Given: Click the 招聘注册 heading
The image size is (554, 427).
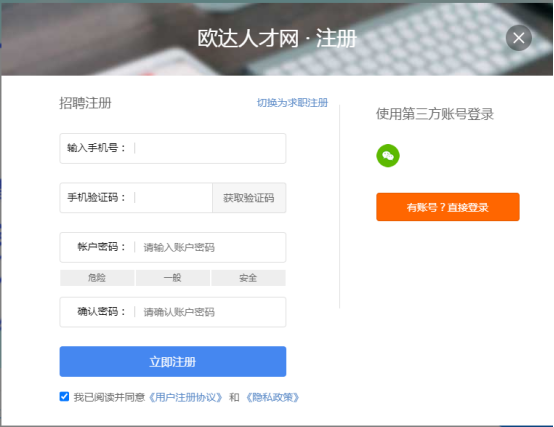Looking at the screenshot, I should pyautogui.click(x=85, y=103).
